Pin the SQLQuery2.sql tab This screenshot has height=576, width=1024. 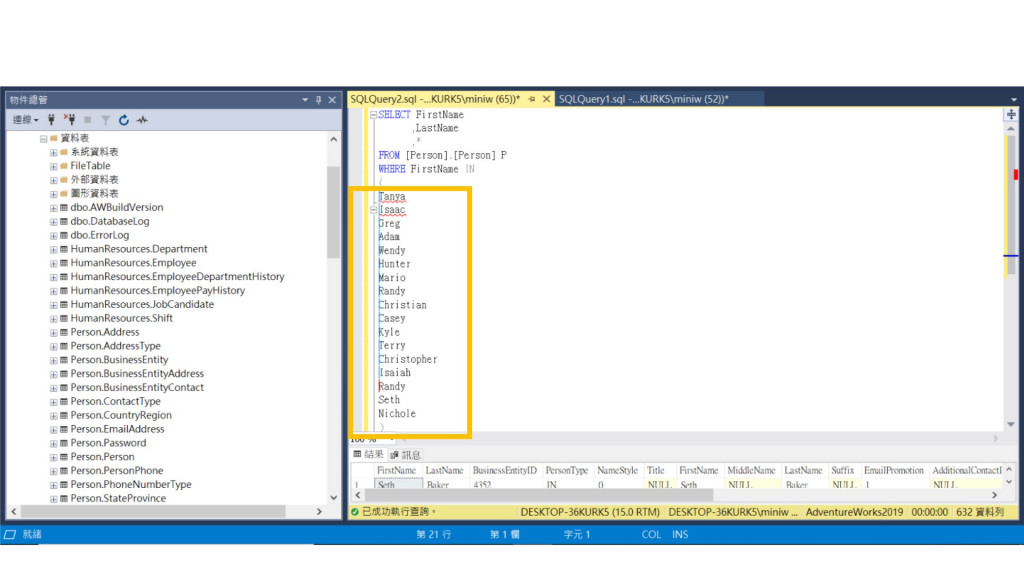(532, 99)
